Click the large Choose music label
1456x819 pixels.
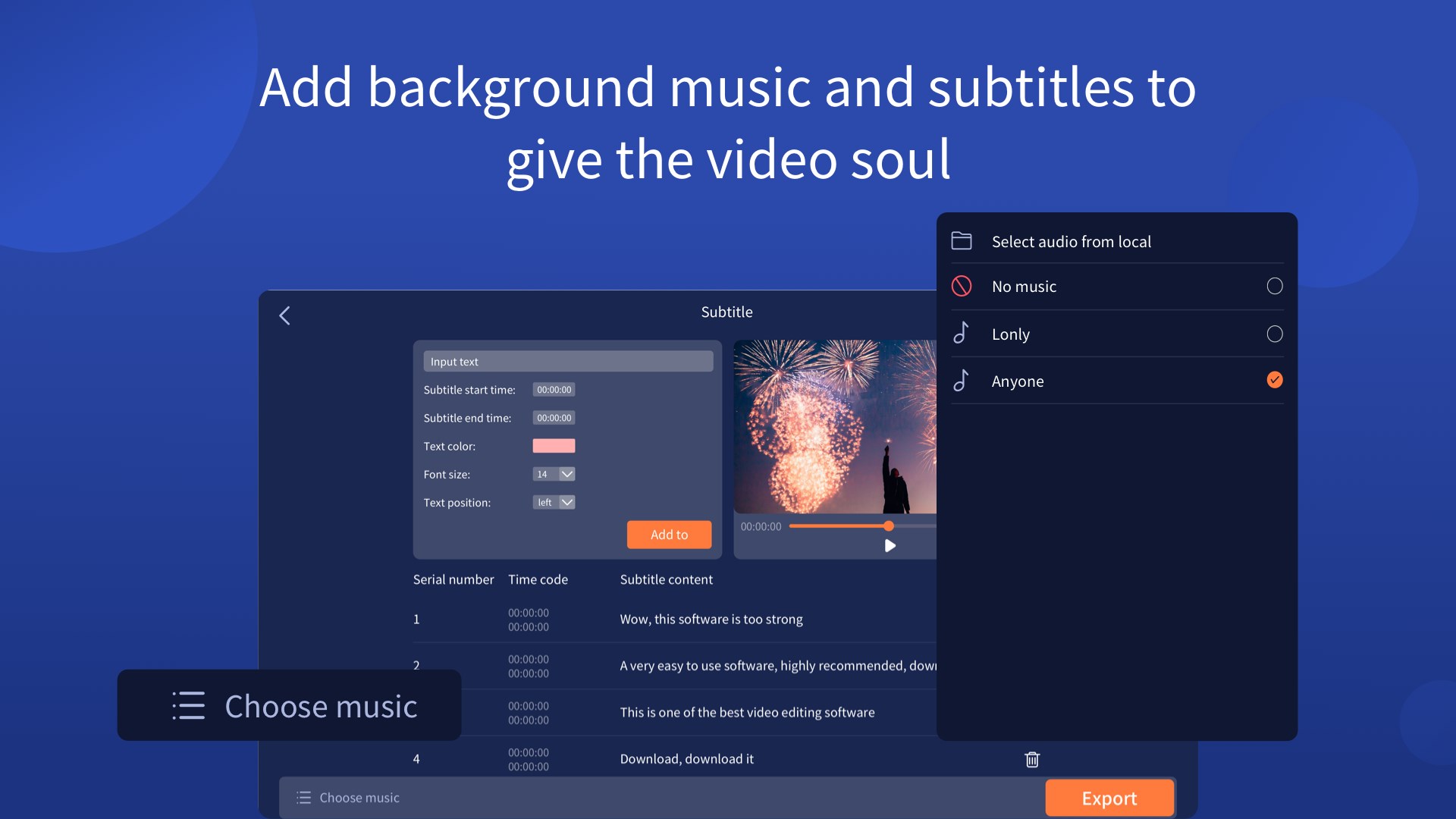(321, 706)
